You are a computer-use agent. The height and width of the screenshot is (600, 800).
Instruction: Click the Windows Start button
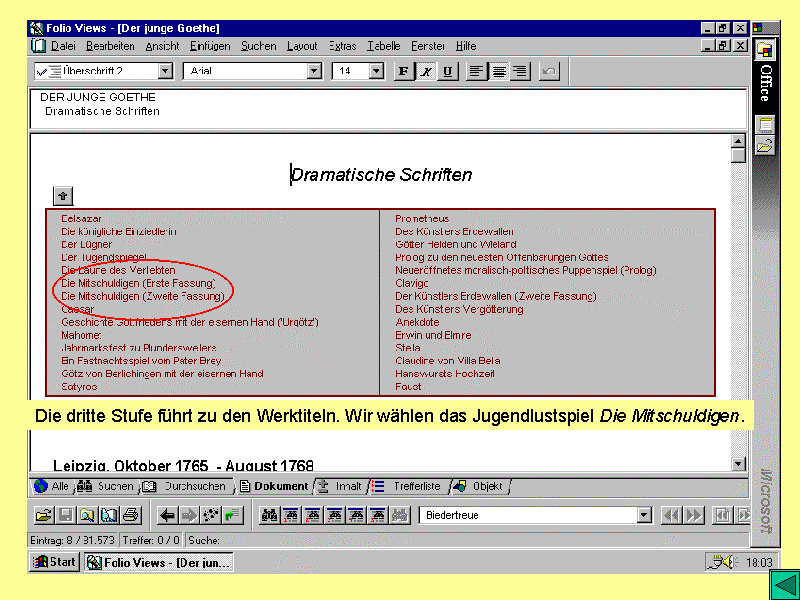pos(55,562)
